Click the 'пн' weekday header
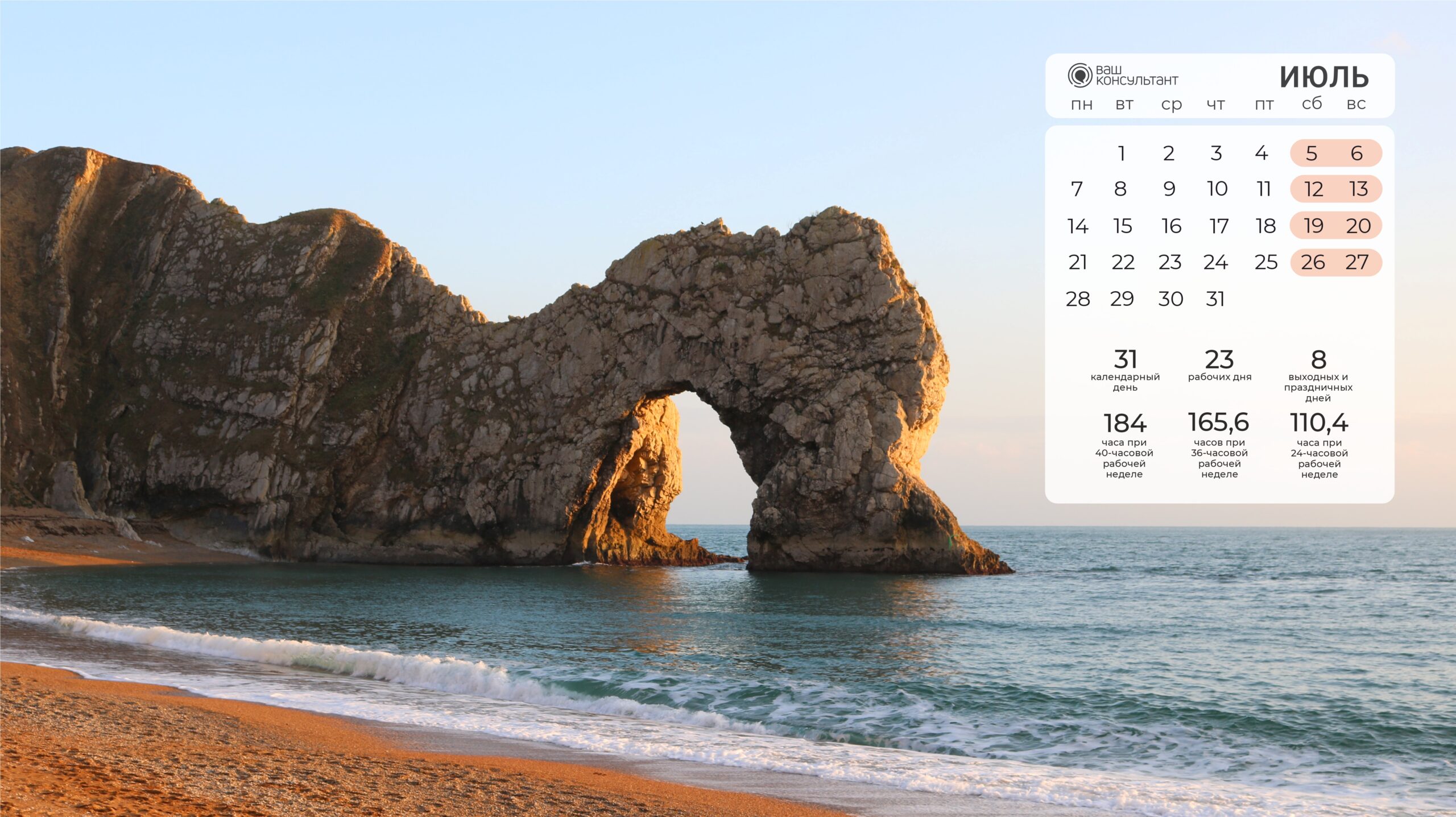The image size is (1456, 817). tap(1082, 105)
